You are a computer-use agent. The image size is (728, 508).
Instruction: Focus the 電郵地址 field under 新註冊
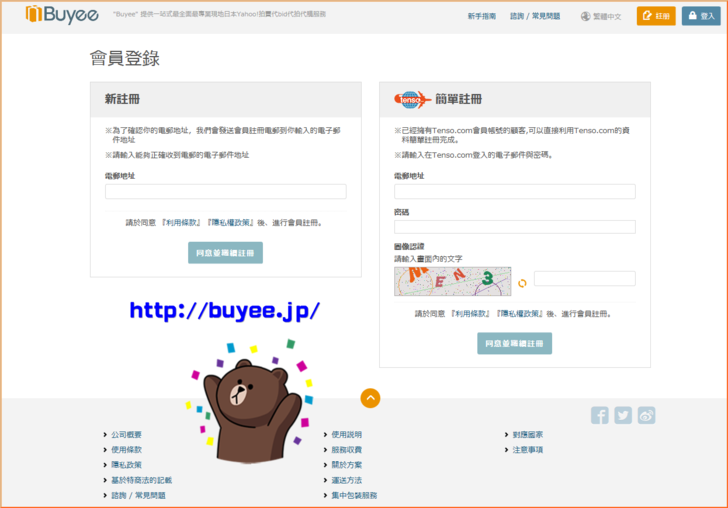[x=226, y=191]
